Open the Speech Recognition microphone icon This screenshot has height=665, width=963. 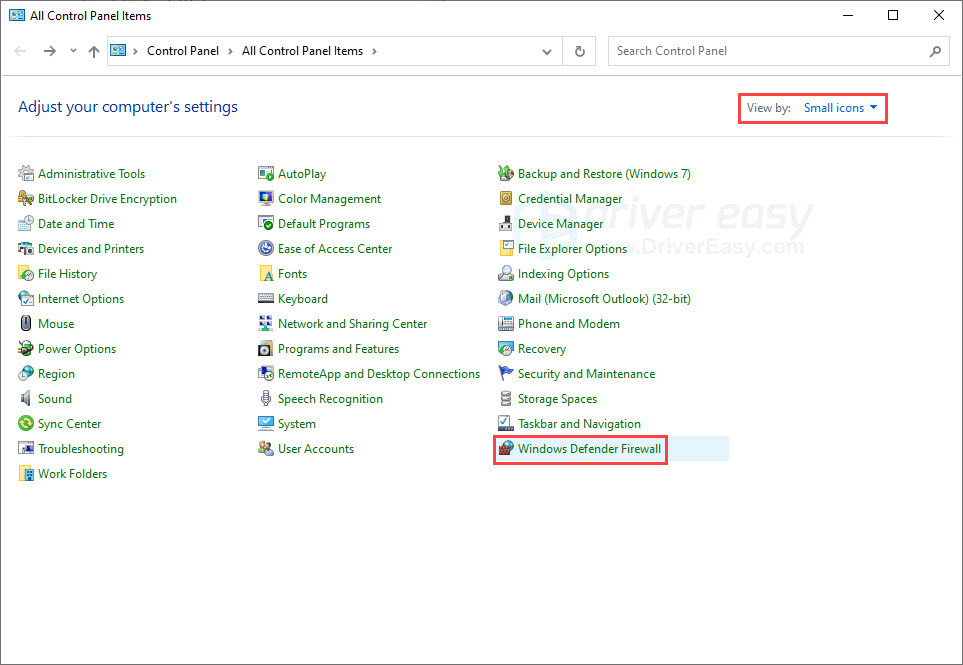265,399
